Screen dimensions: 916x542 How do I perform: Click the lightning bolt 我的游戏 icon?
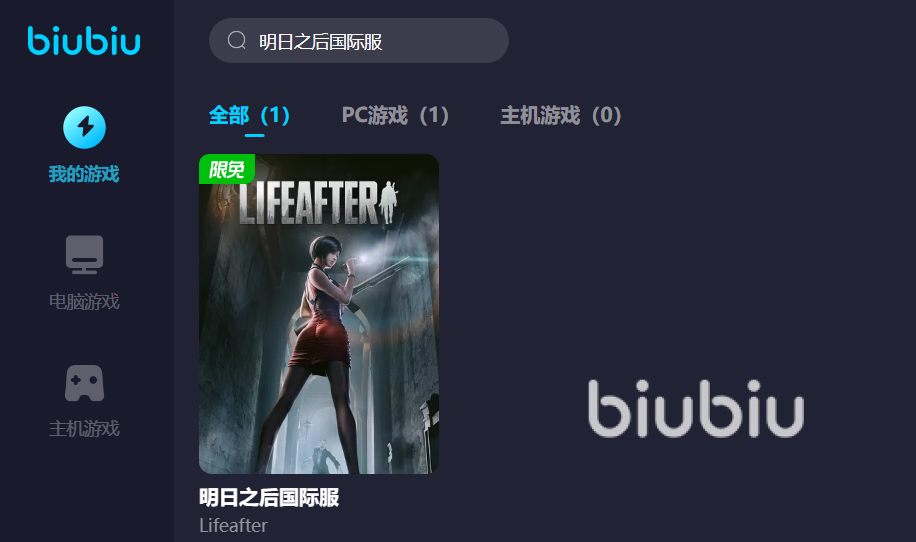85,127
